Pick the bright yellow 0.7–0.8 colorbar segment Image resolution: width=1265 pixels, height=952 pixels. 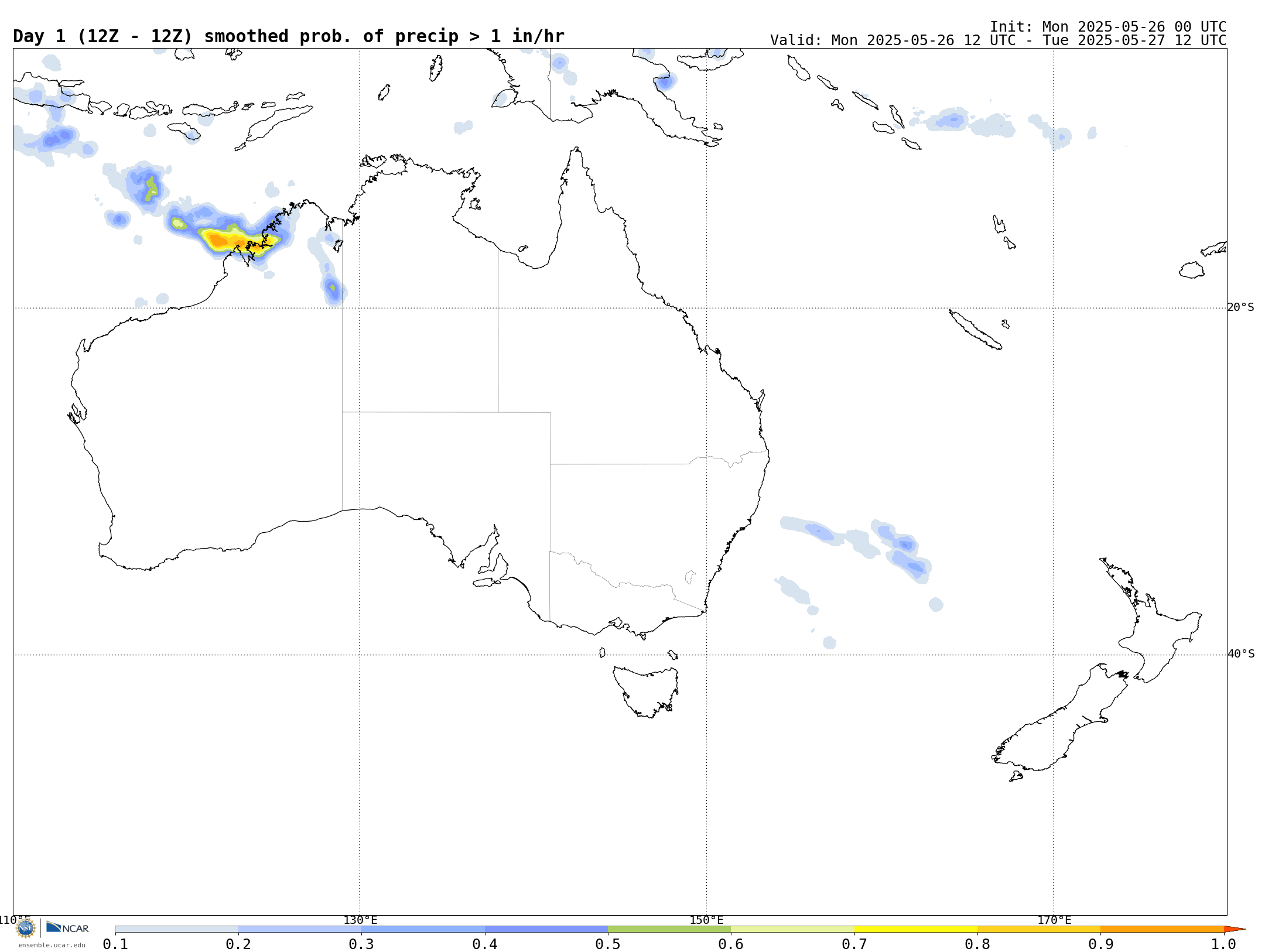(916, 929)
